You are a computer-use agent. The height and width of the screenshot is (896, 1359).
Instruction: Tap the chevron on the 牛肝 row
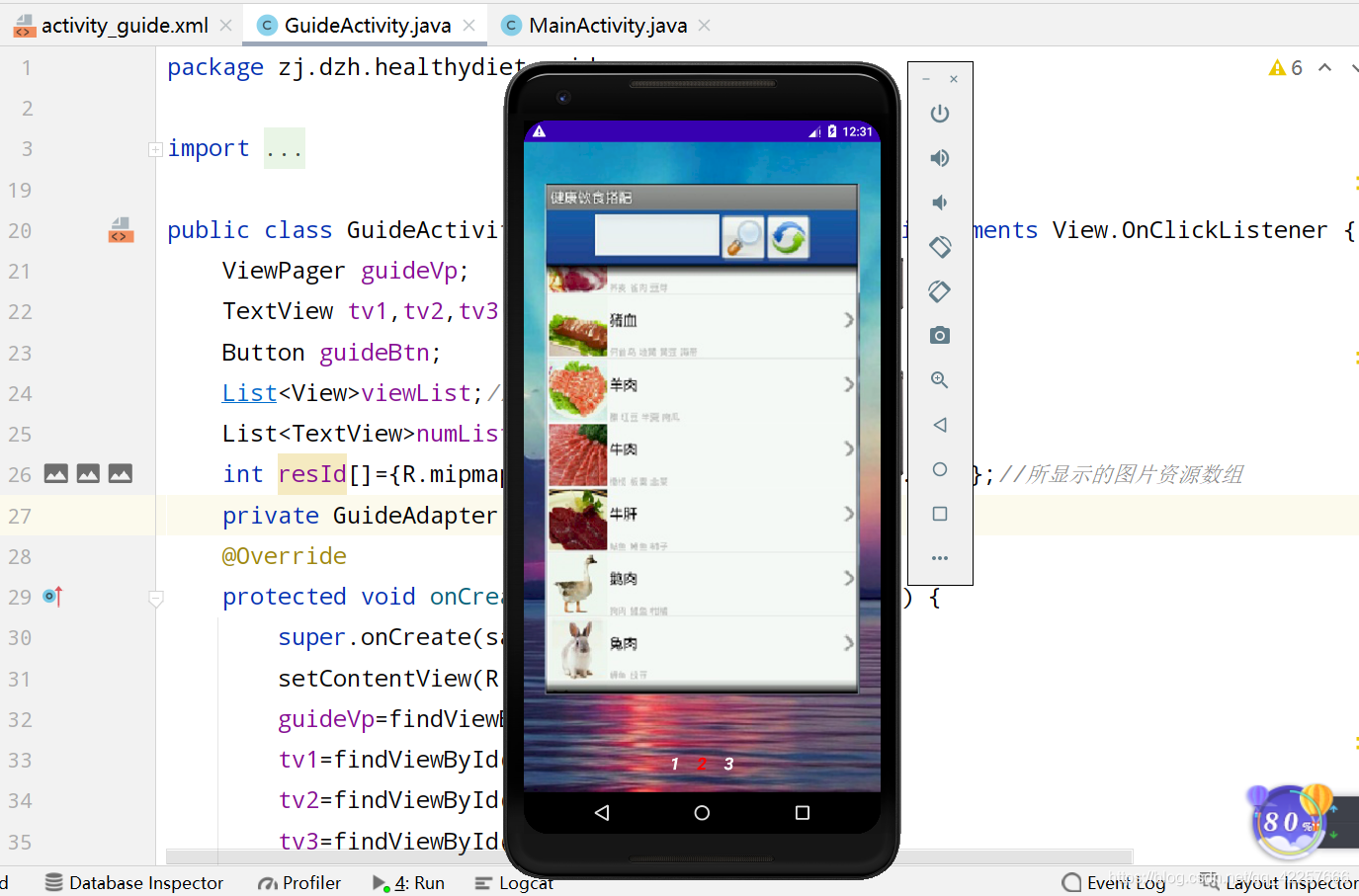click(848, 514)
